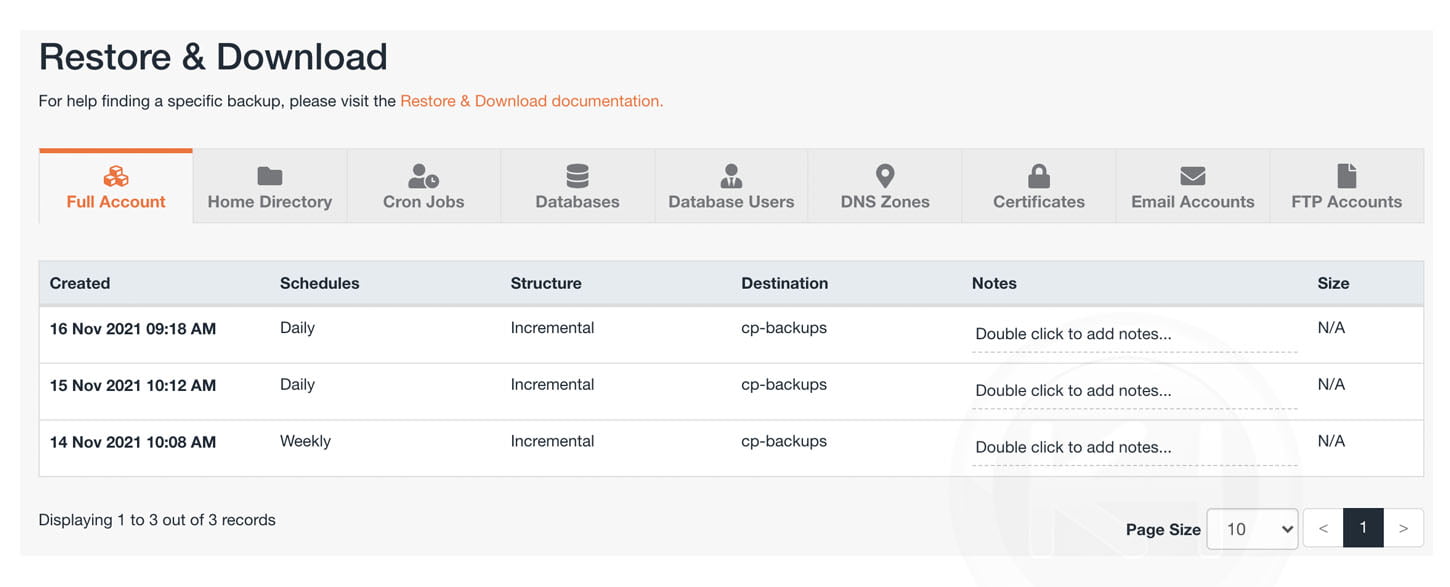Click the Certificates padlock icon
The width and height of the screenshot is (1450, 587).
click(x=1039, y=177)
